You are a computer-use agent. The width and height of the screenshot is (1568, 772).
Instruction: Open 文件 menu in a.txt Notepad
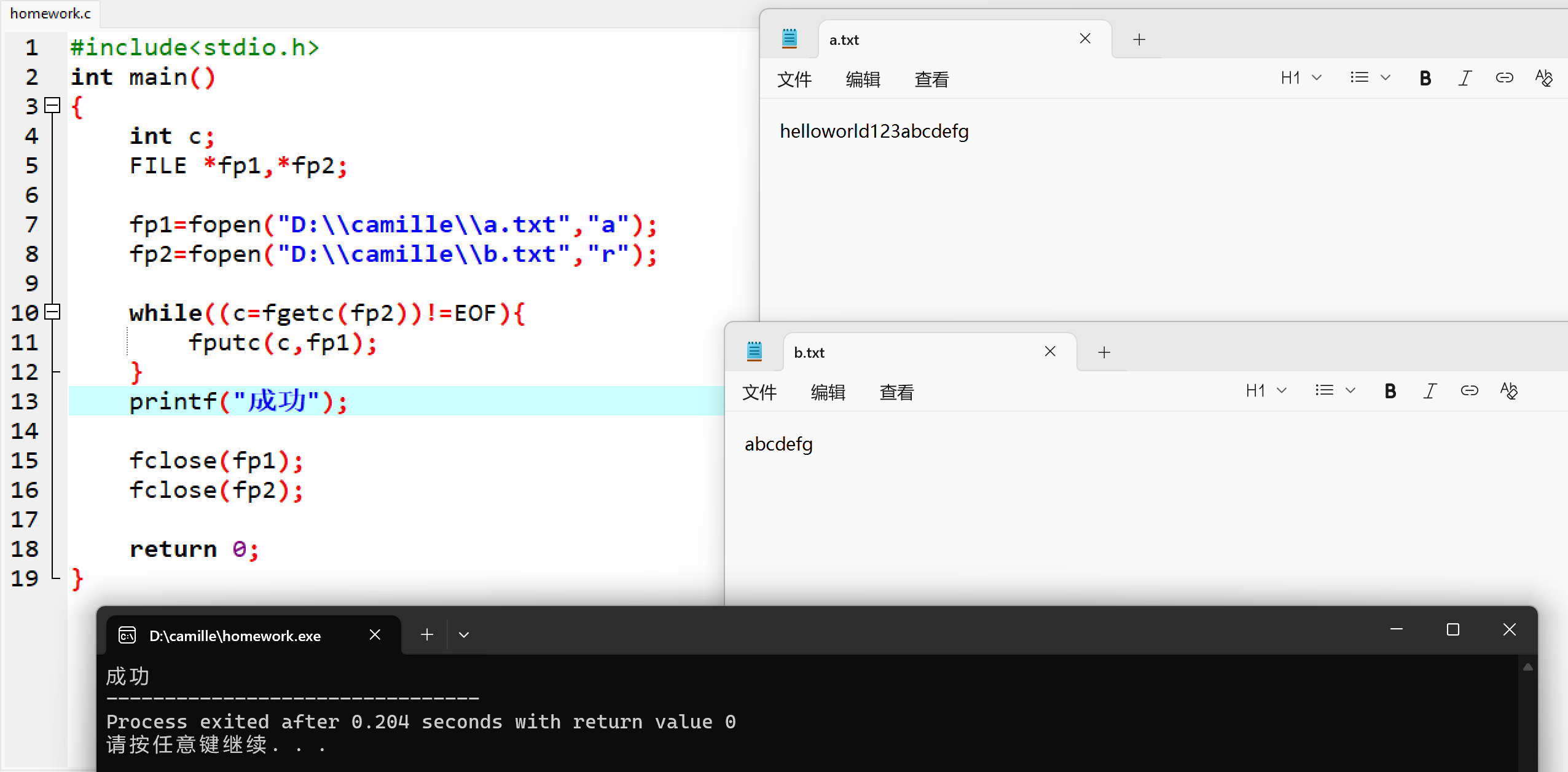794,79
